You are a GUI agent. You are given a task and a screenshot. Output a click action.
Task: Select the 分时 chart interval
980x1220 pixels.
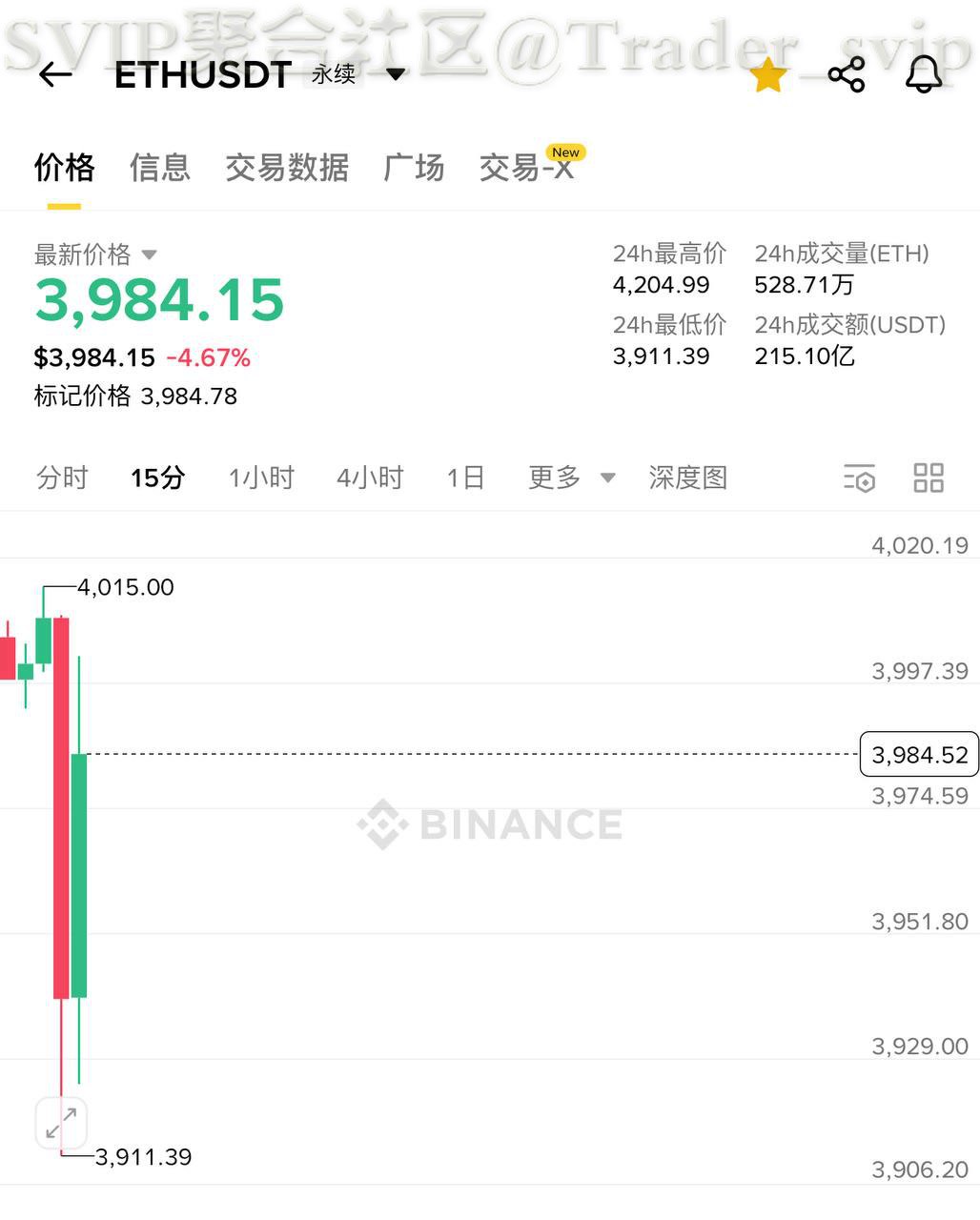click(x=62, y=478)
